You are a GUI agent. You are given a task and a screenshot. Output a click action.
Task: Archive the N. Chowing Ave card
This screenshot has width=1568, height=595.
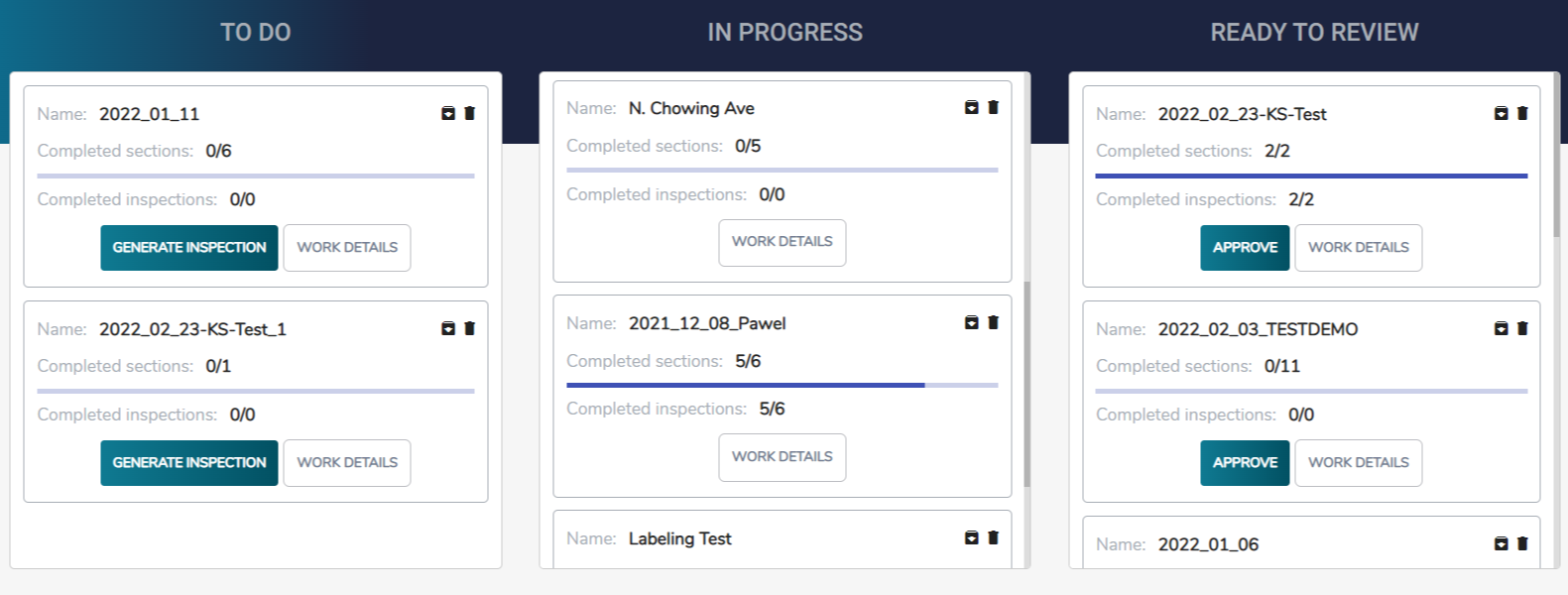(x=972, y=107)
